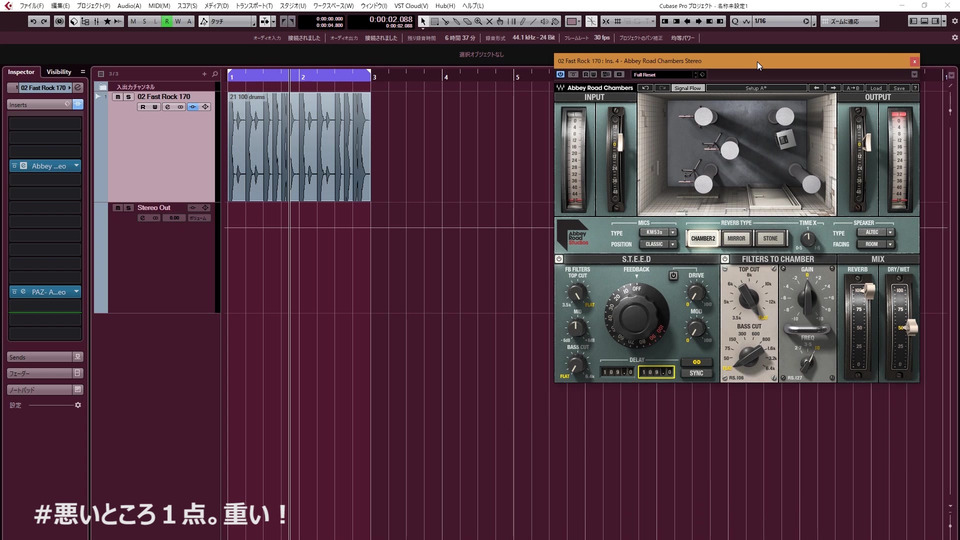The height and width of the screenshot is (540, 960).
Task: Switch to the Inspector tab
Action: [x=21, y=72]
